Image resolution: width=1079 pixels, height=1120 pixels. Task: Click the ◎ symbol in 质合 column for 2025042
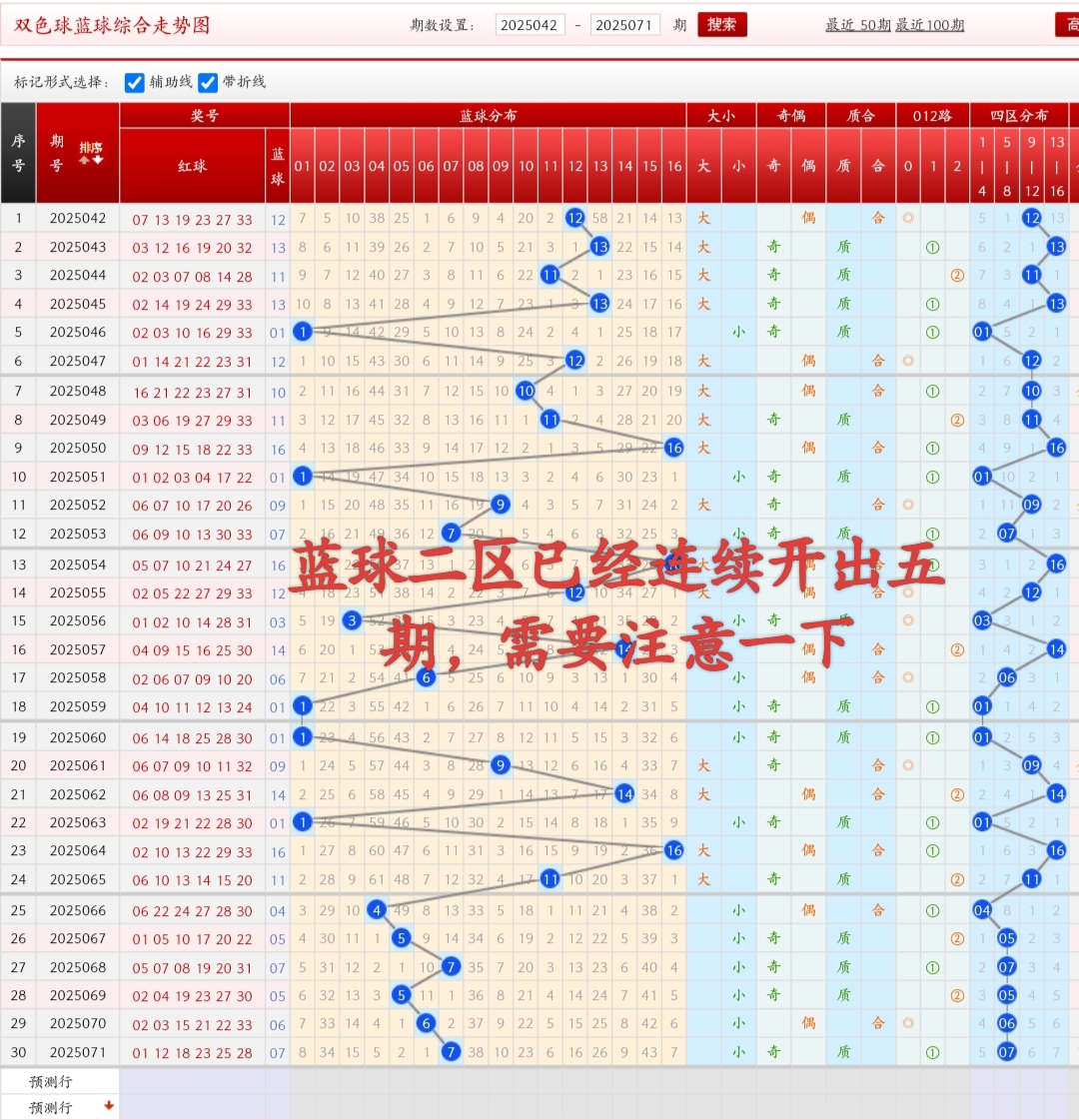[x=907, y=218]
